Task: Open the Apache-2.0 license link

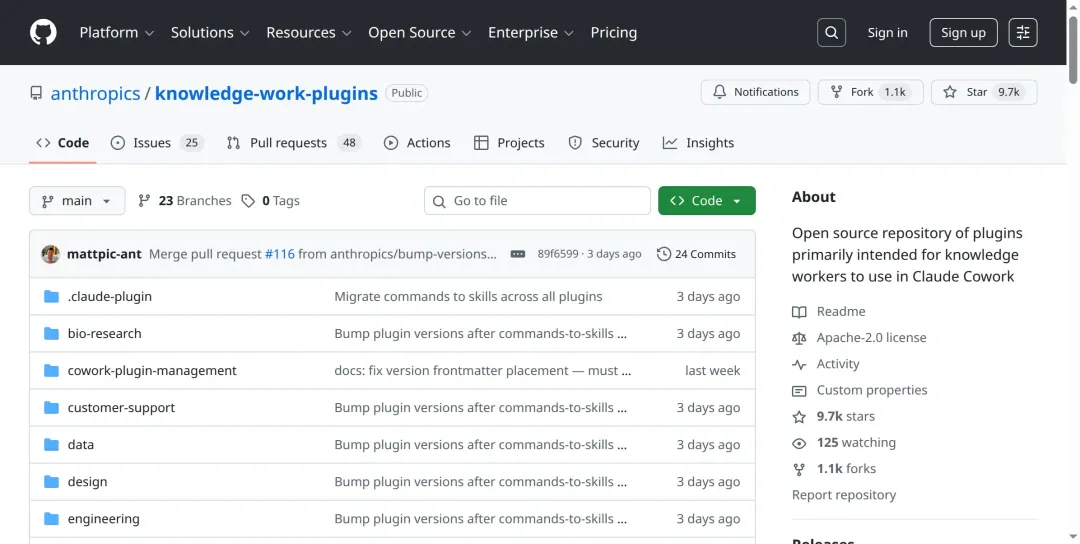Action: pos(871,338)
